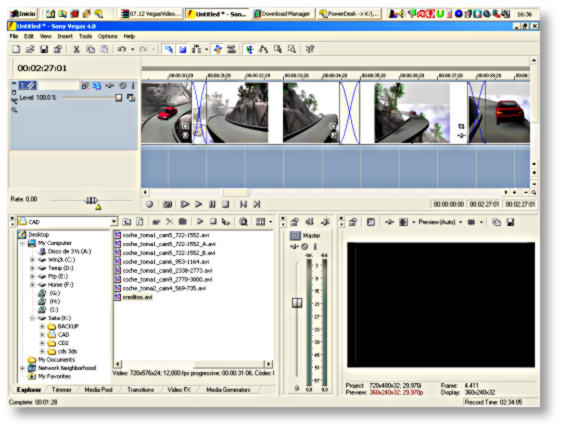Open the Tools menu
This screenshot has width=563, height=430.
[85, 36]
